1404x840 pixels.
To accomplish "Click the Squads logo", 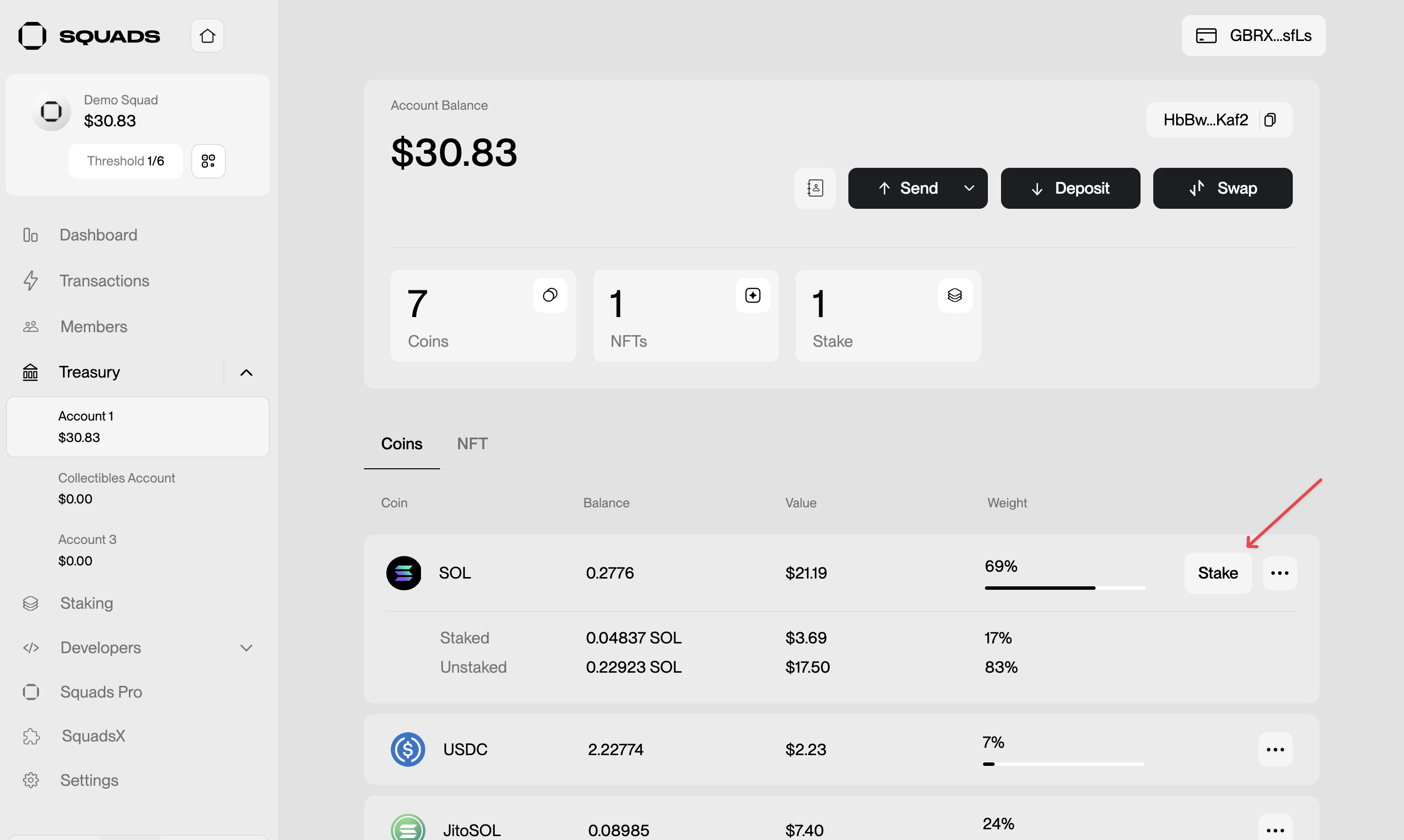I will pos(89,36).
